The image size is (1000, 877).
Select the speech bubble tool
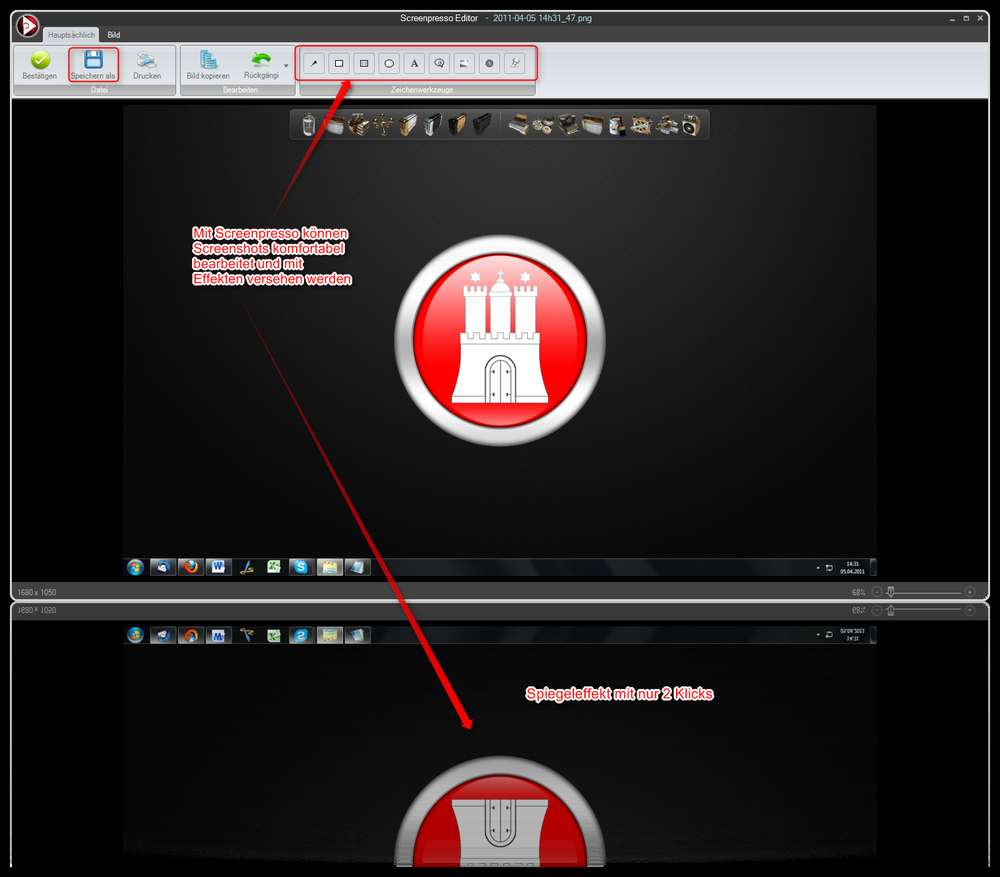pos(439,63)
